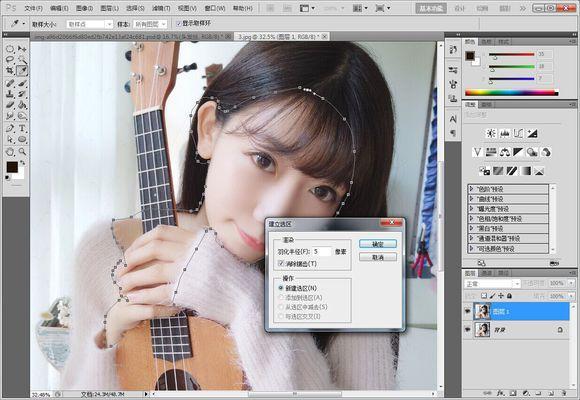The image size is (580, 400).
Task: Click the feather radius input field
Action: (x=322, y=252)
